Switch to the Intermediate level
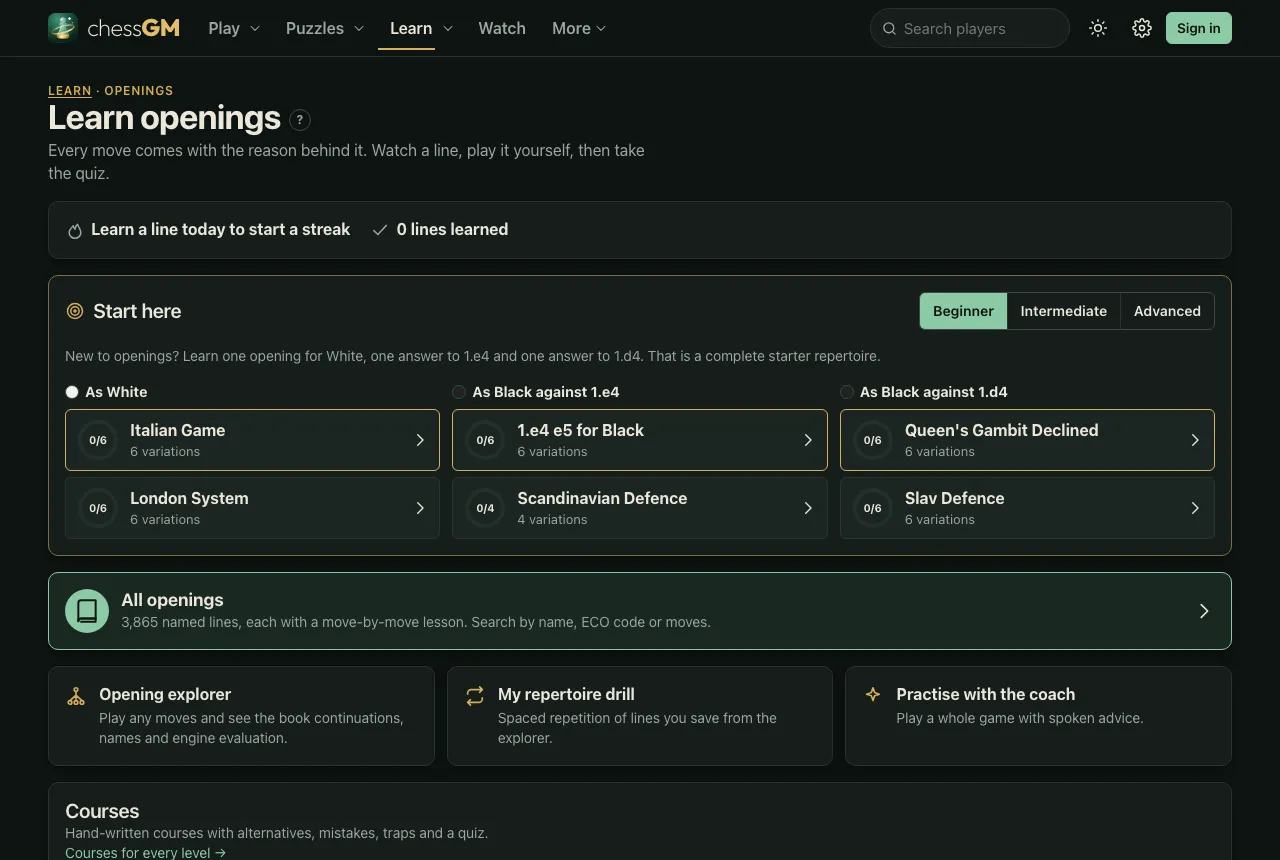Image resolution: width=1280 pixels, height=860 pixels. 1064,311
